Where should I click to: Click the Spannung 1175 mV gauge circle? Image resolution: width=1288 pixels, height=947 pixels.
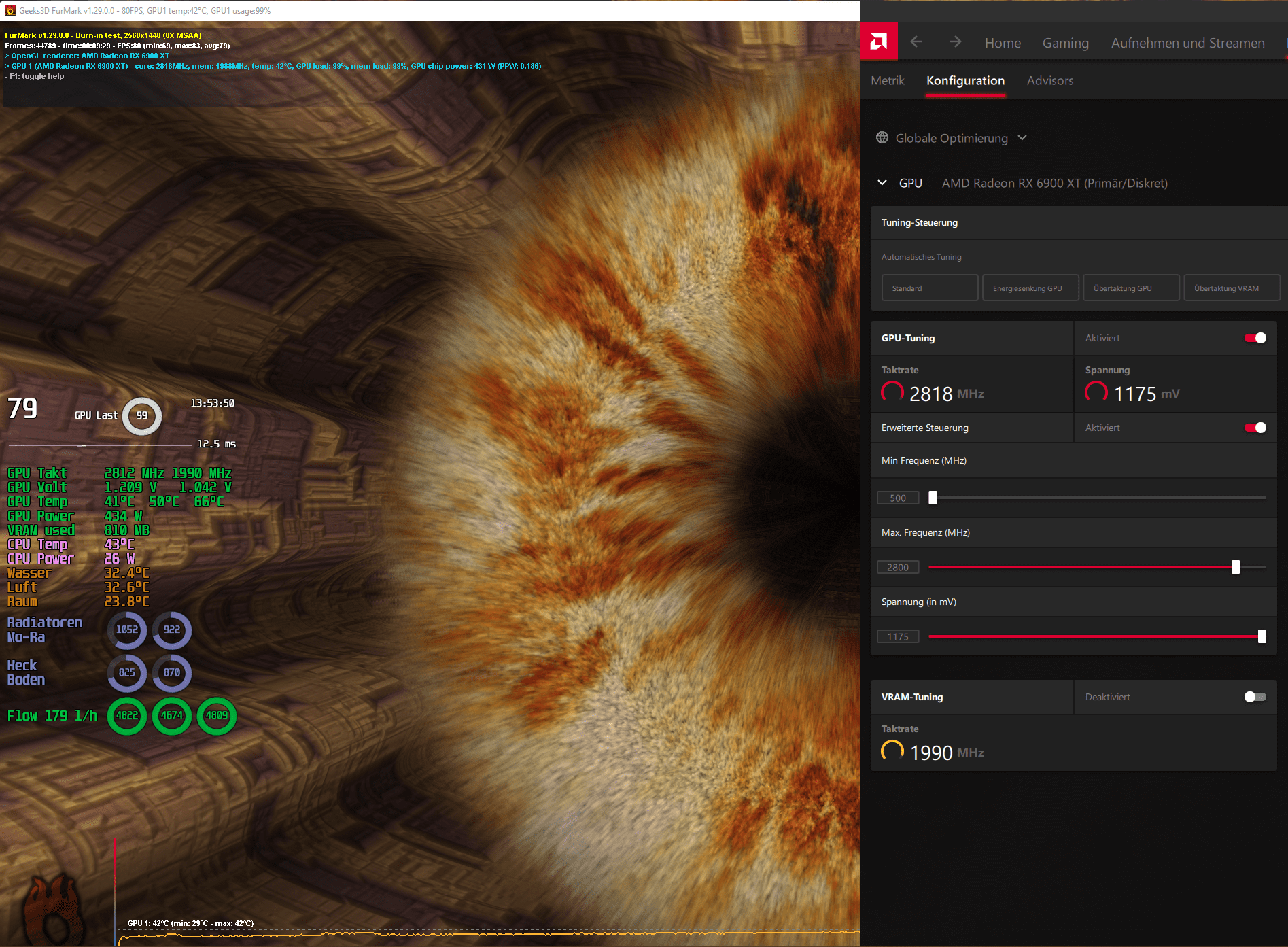coord(1096,392)
